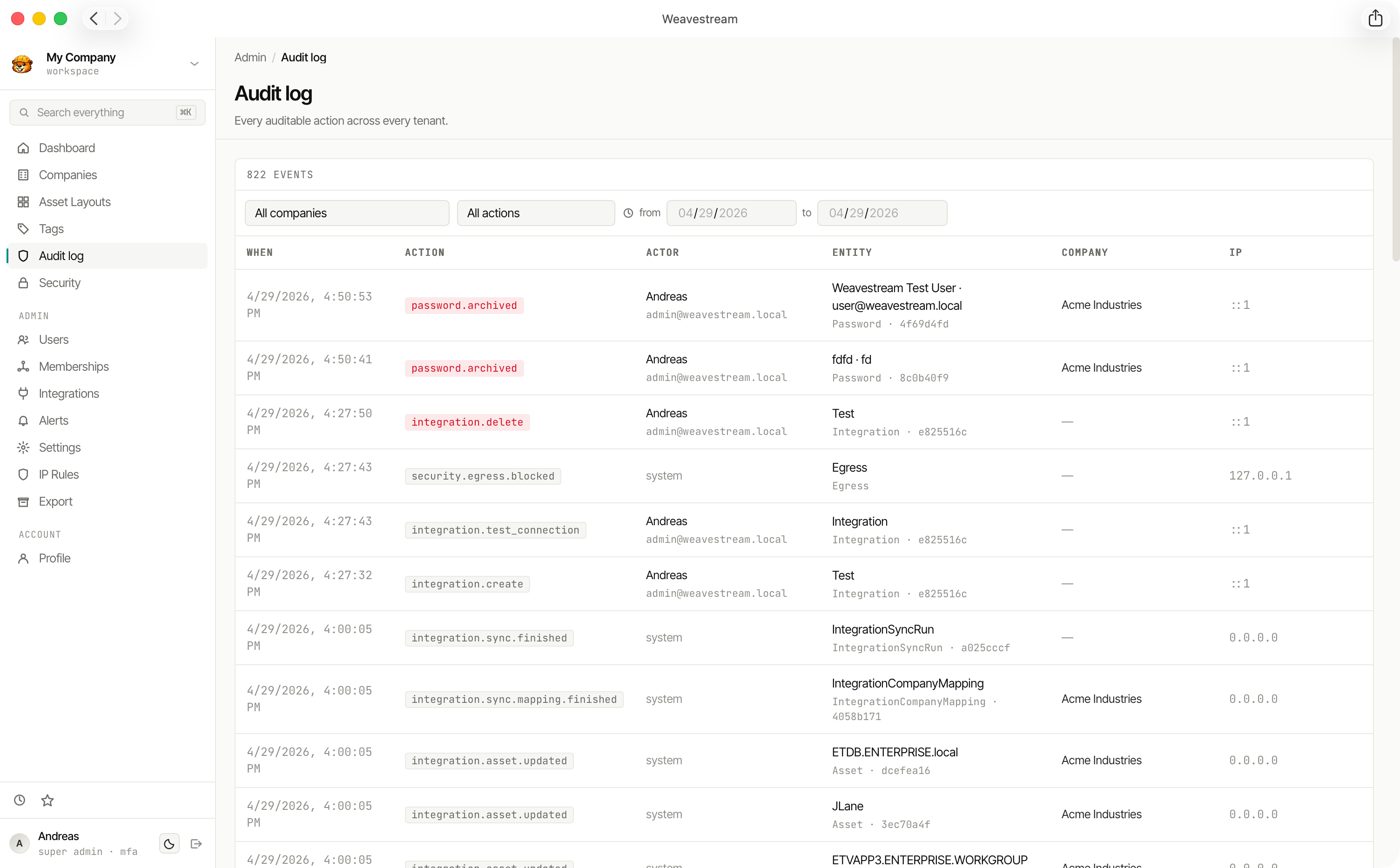This screenshot has width=1400, height=868.
Task: Click the integration.delete action badge
Action: tap(467, 422)
